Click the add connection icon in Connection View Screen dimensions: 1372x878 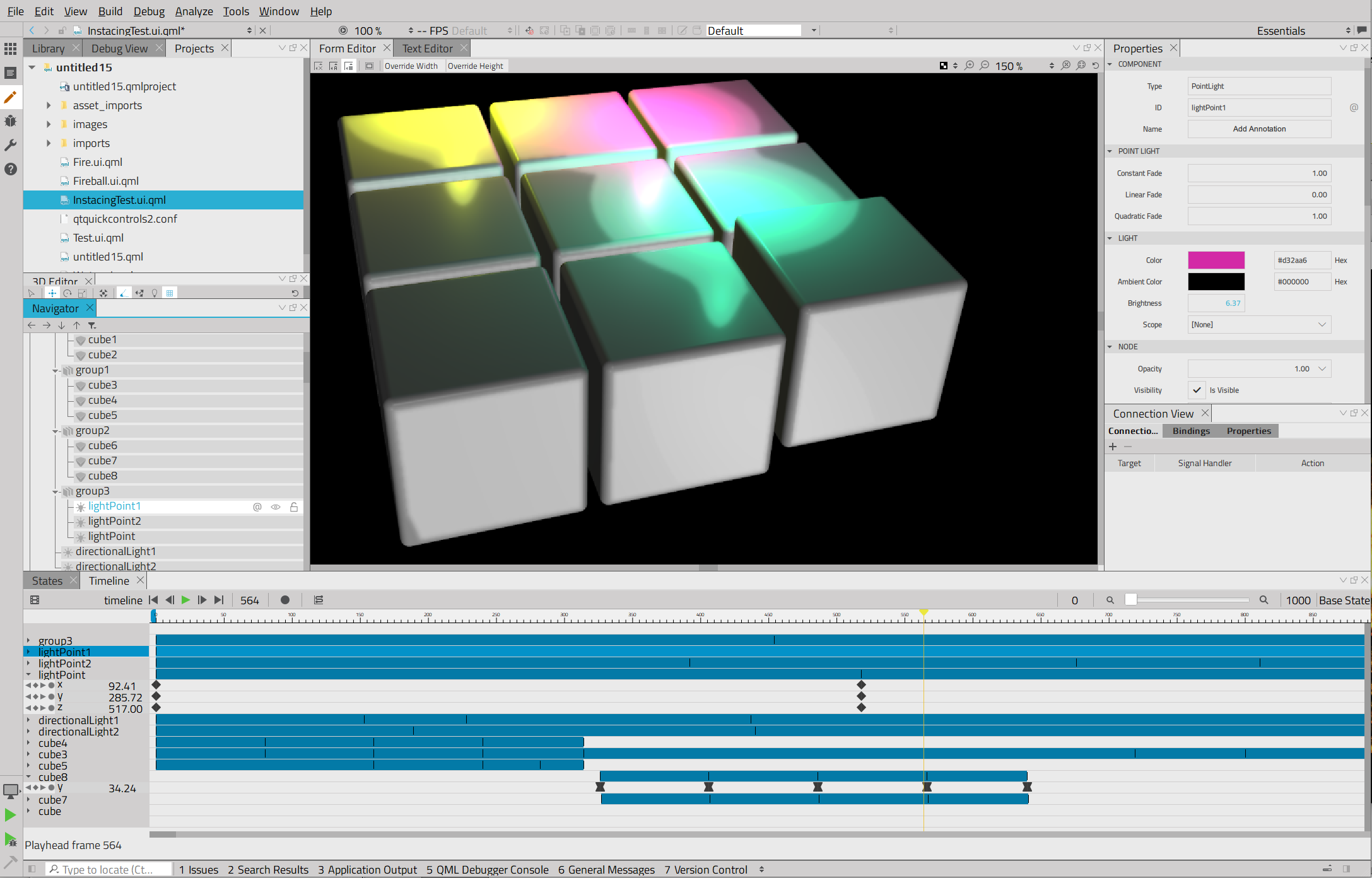(x=1114, y=446)
